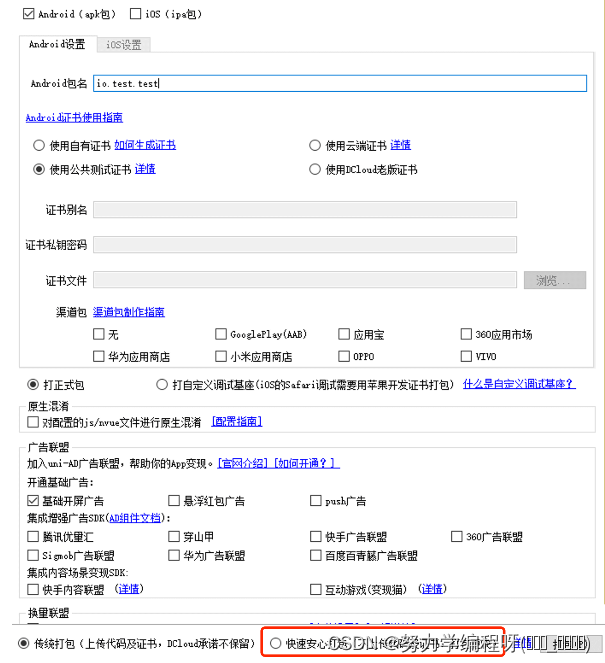The height and width of the screenshot is (663, 605).
Task: Select the 打正式包 radio button
Action: (33, 385)
